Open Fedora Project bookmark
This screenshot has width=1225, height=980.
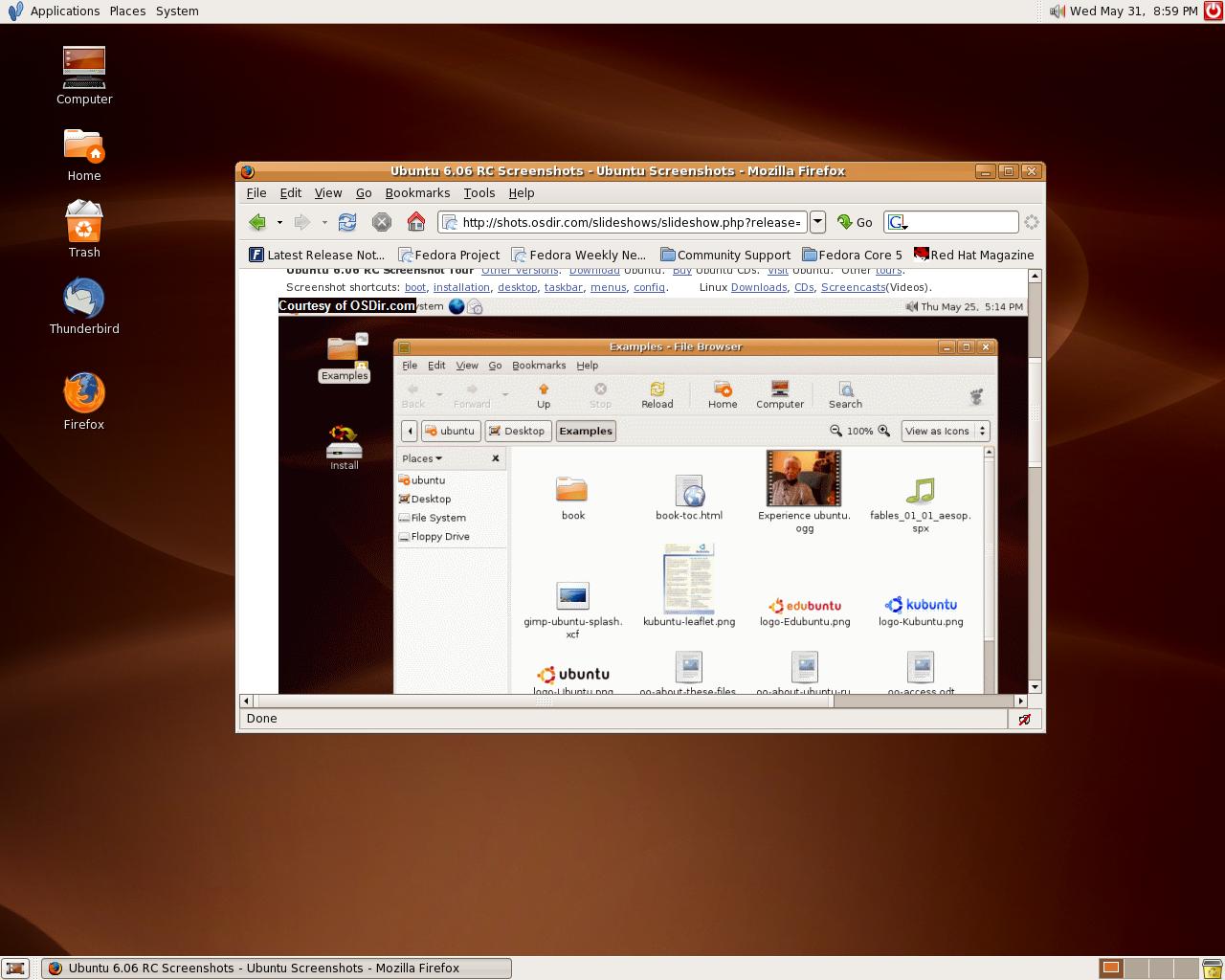pos(449,255)
